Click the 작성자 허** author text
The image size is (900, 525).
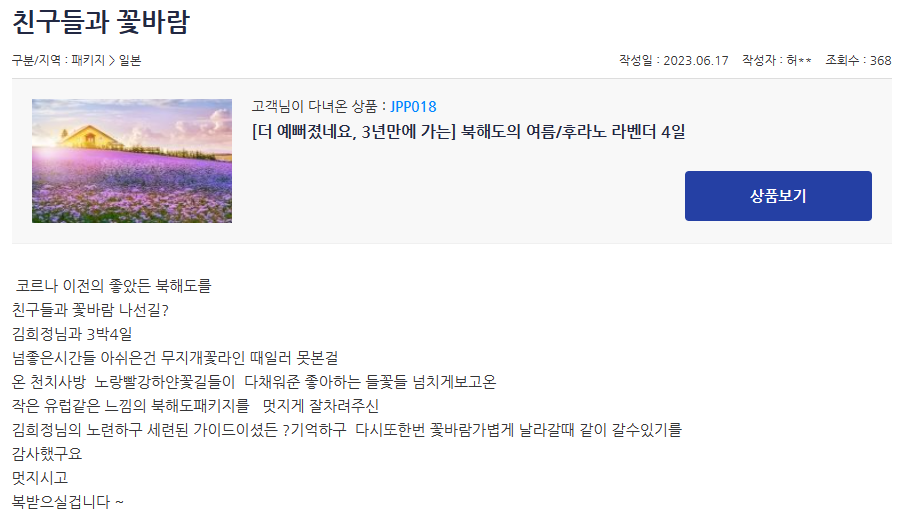[x=777, y=60]
